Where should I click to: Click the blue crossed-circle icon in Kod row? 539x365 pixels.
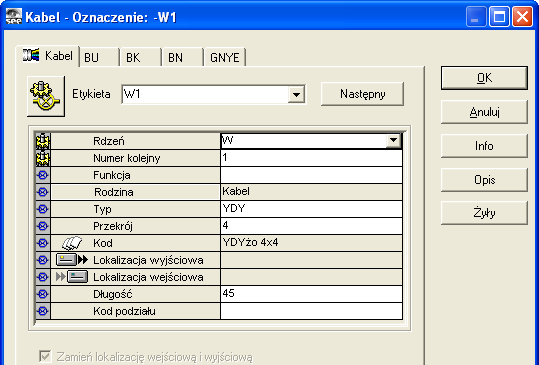click(43, 243)
